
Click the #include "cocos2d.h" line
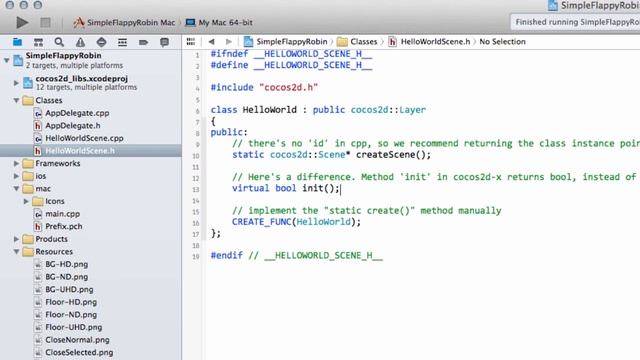click(x=264, y=87)
